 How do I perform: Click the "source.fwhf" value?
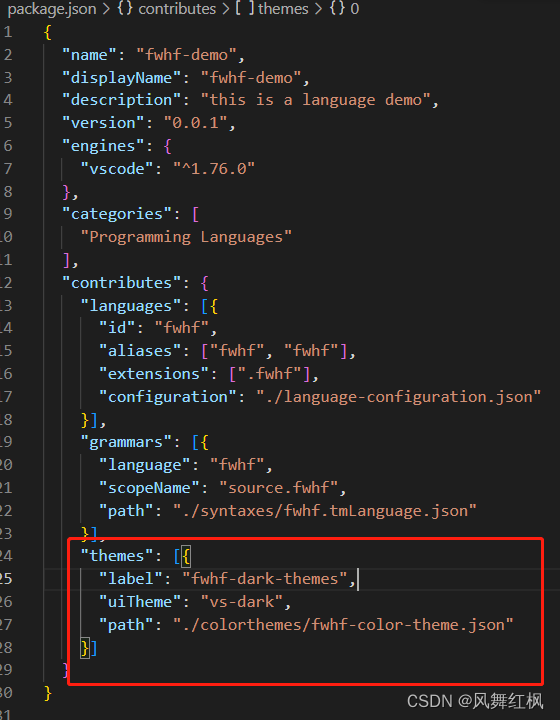coord(279,488)
